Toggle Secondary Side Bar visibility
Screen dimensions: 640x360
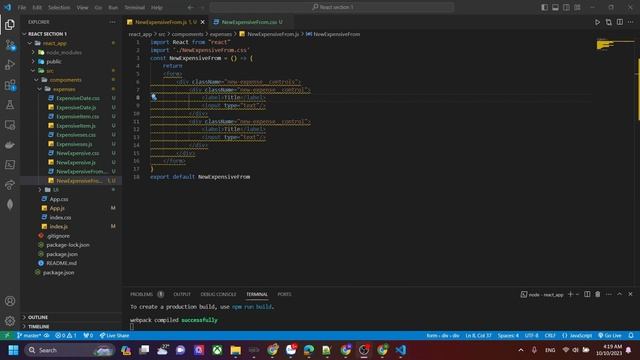(x=566, y=7)
